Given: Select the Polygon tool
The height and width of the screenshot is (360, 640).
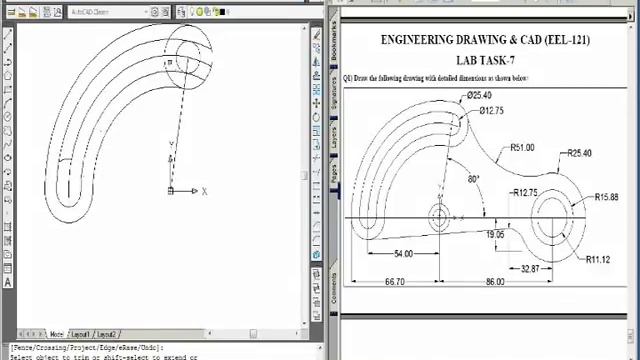Looking at the screenshot, I should coord(8,76).
